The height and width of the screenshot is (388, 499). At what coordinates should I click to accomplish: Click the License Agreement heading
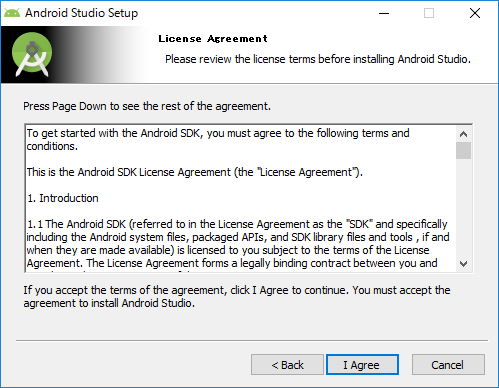point(213,39)
